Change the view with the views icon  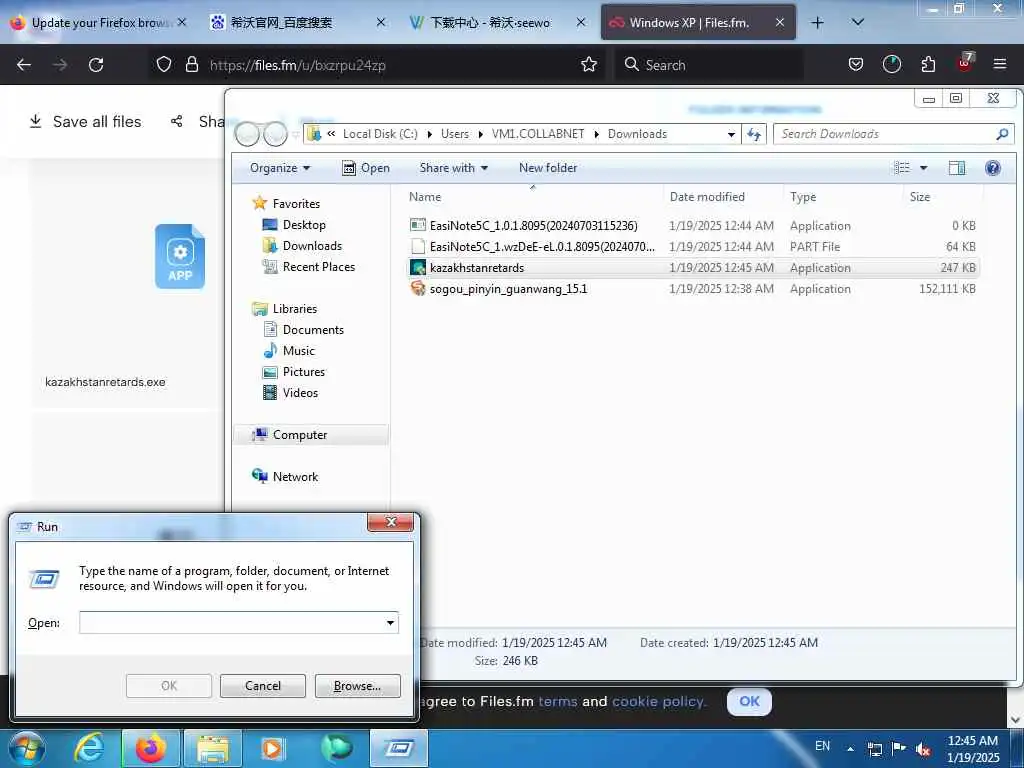click(901, 168)
